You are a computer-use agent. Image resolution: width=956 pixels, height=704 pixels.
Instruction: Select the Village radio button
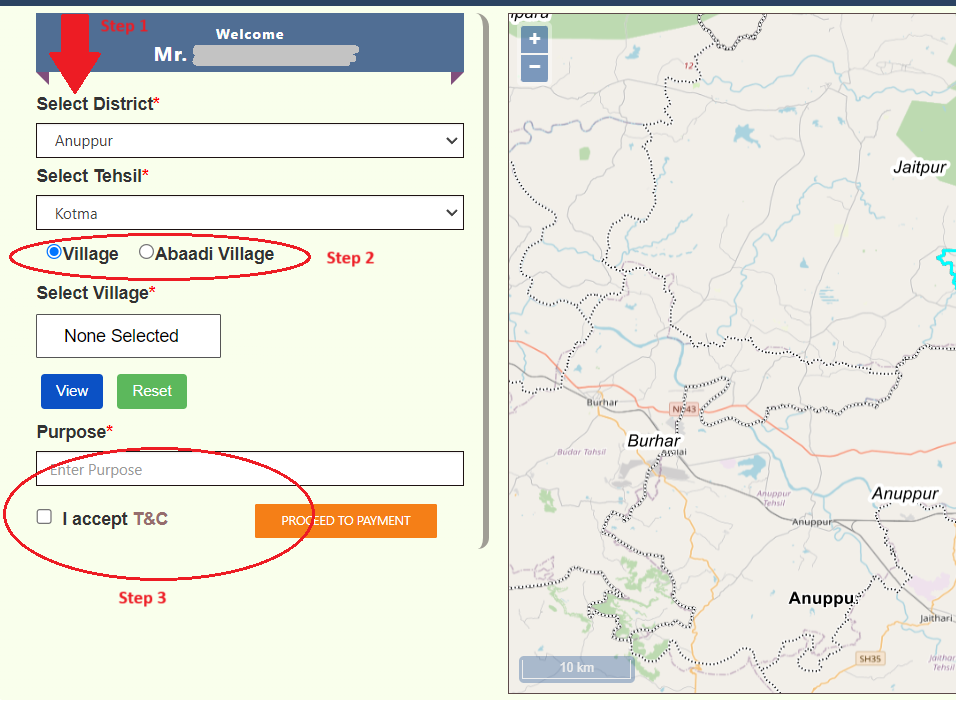54,253
